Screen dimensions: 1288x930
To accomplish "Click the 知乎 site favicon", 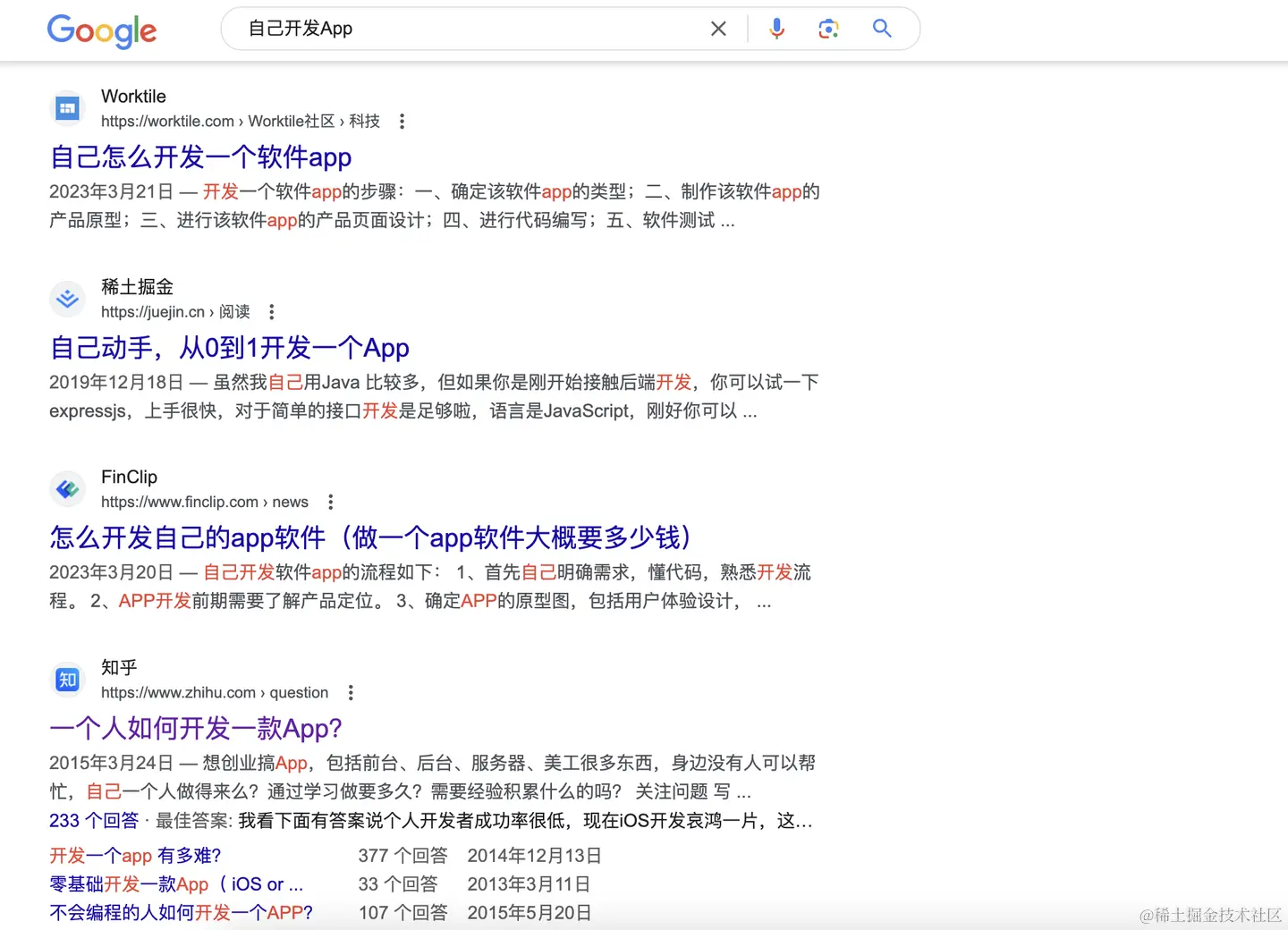I will pos(67,681).
